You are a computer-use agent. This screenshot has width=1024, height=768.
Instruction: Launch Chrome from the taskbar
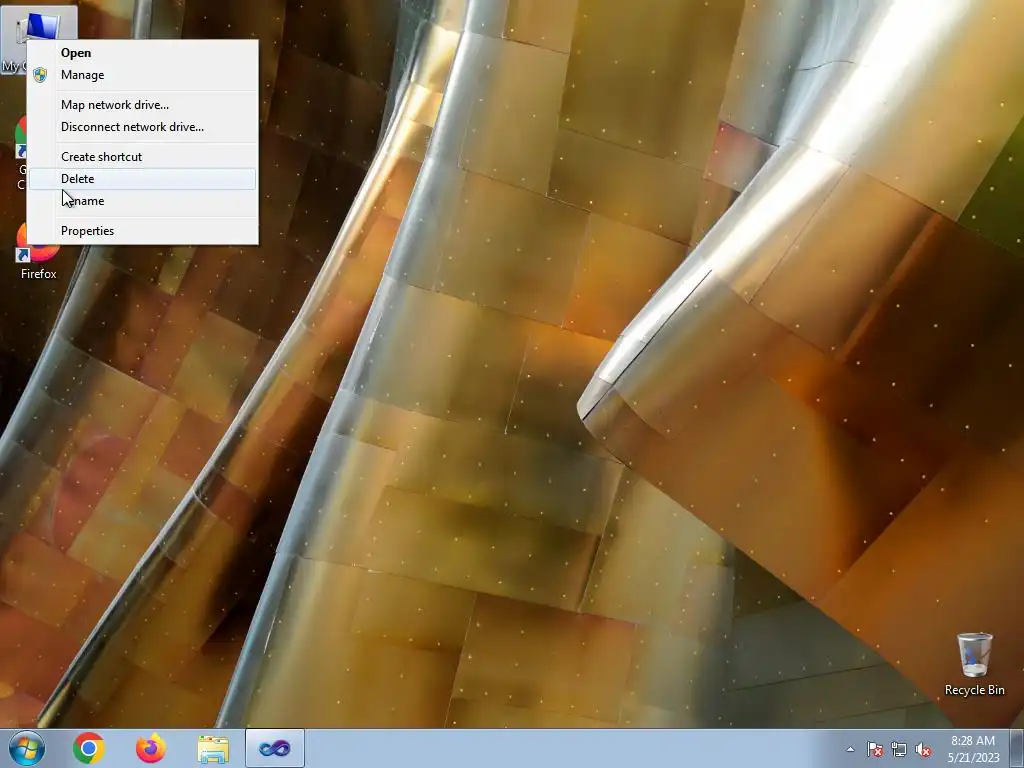(x=89, y=748)
